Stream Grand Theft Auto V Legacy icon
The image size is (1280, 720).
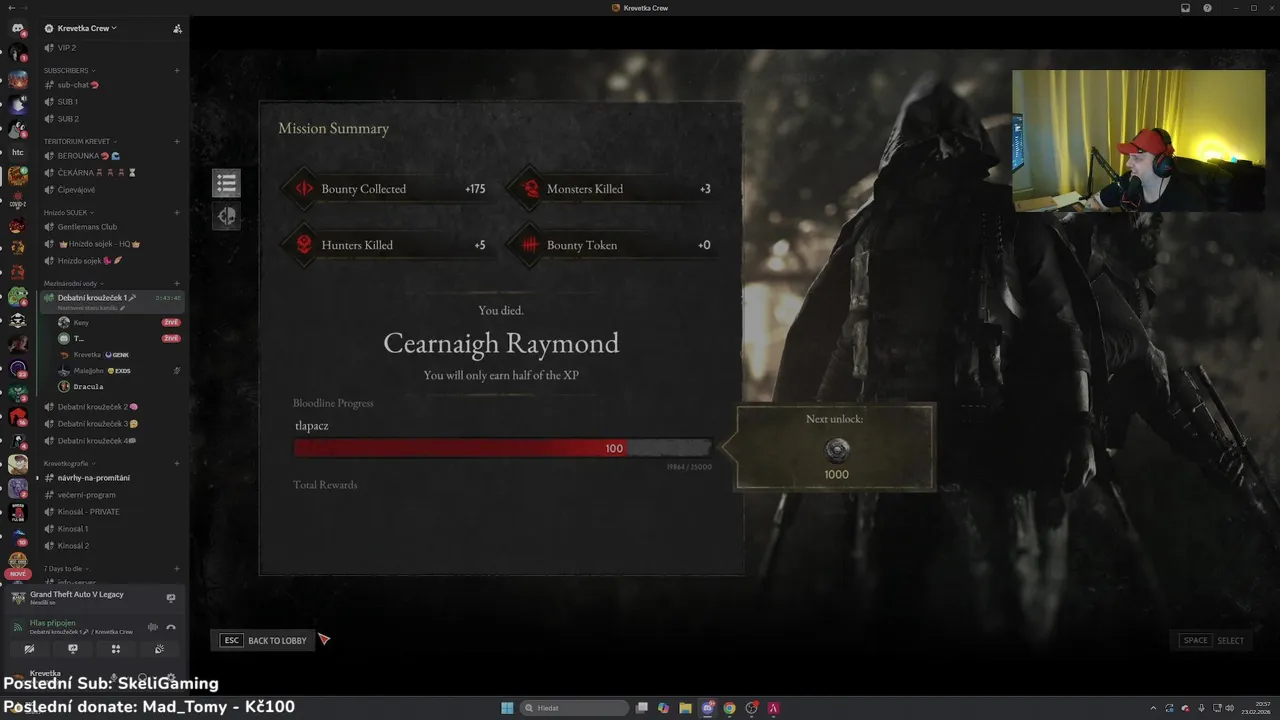click(x=171, y=598)
